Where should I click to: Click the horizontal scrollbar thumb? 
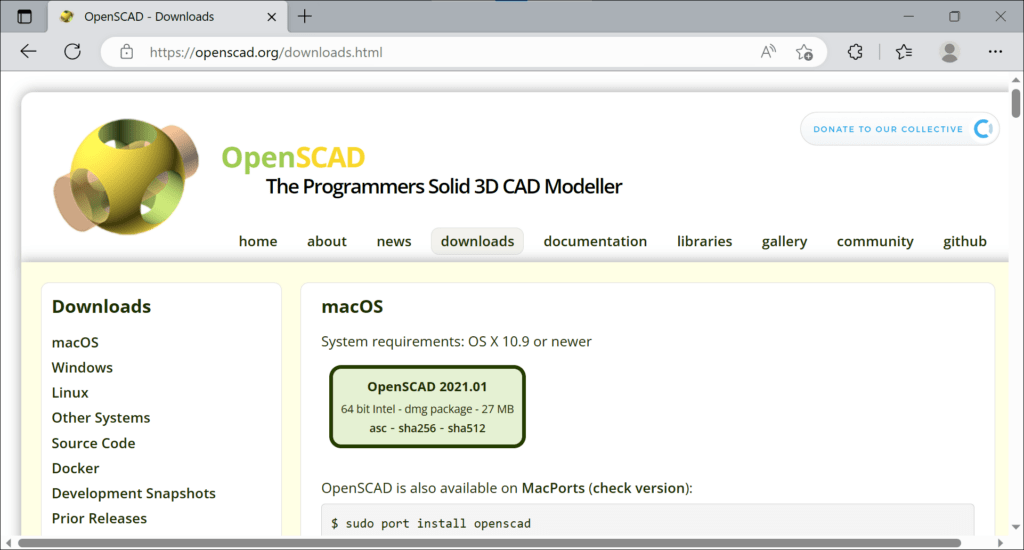coord(489,543)
